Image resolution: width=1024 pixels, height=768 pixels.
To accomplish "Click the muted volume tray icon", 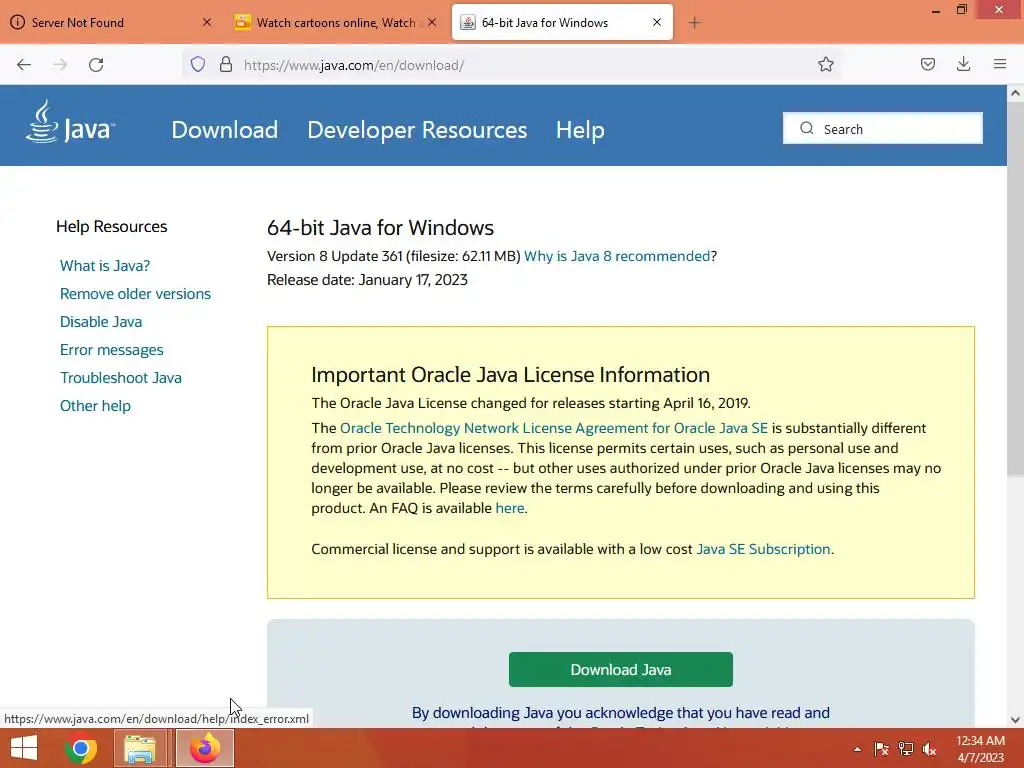I will 929,749.
